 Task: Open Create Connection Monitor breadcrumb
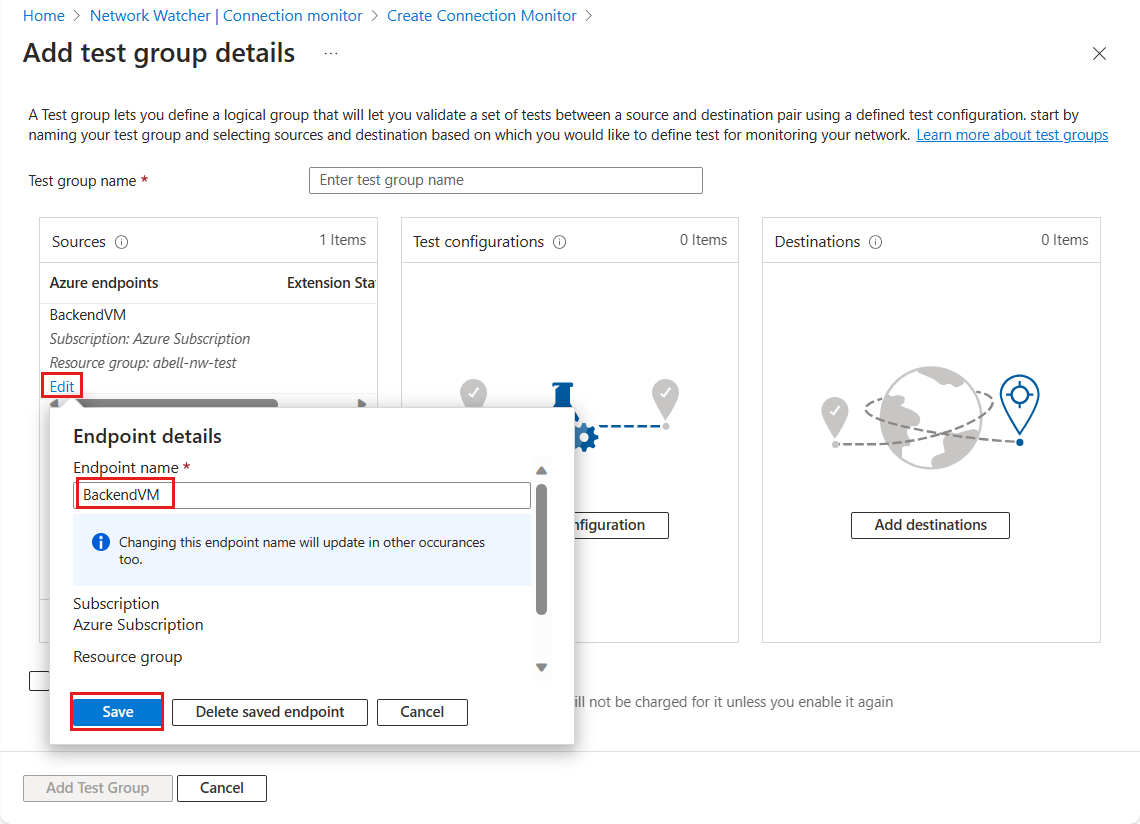coord(481,15)
